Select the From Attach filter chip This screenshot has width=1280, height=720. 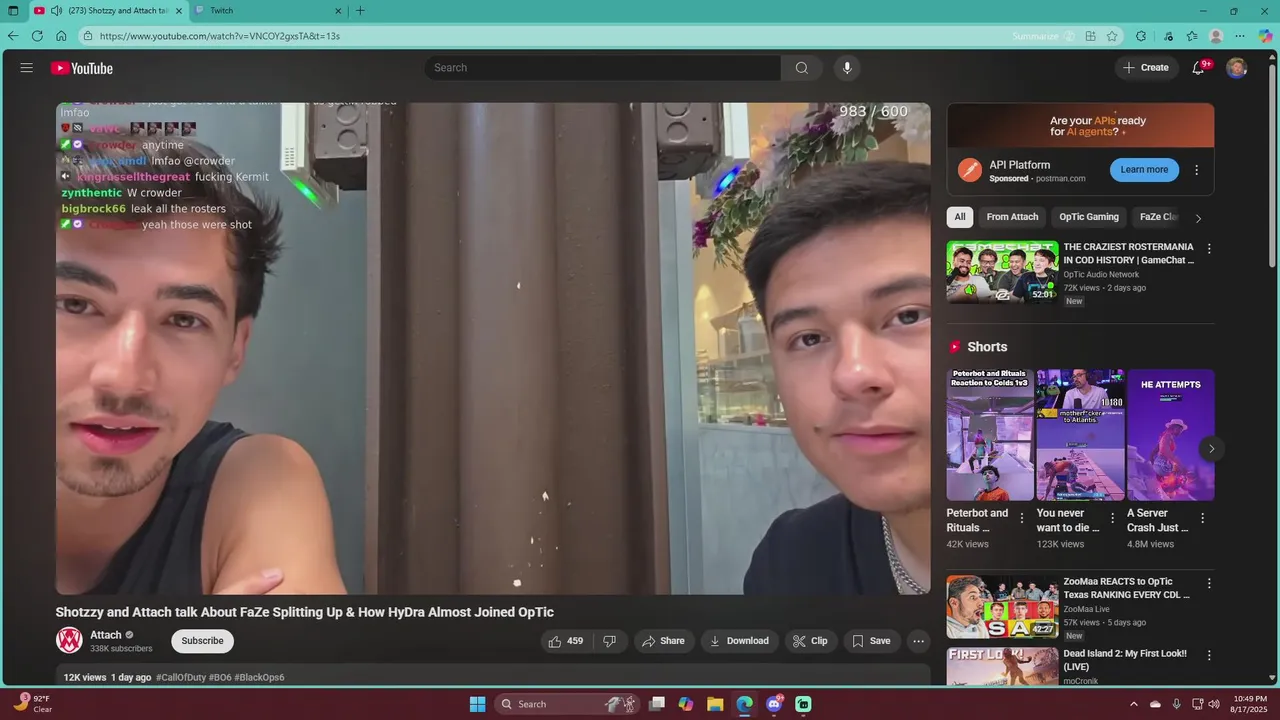coord(1012,217)
